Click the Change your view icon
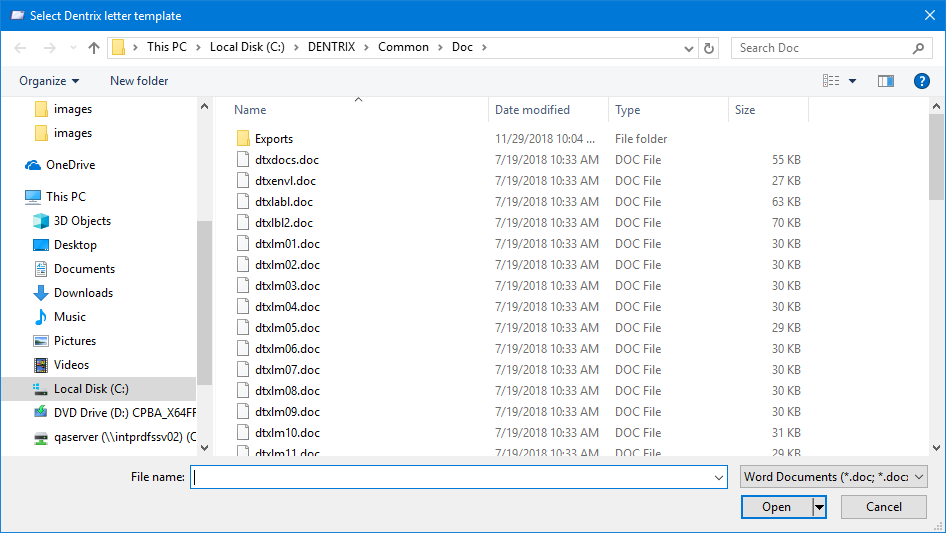946x533 pixels. 831,81
